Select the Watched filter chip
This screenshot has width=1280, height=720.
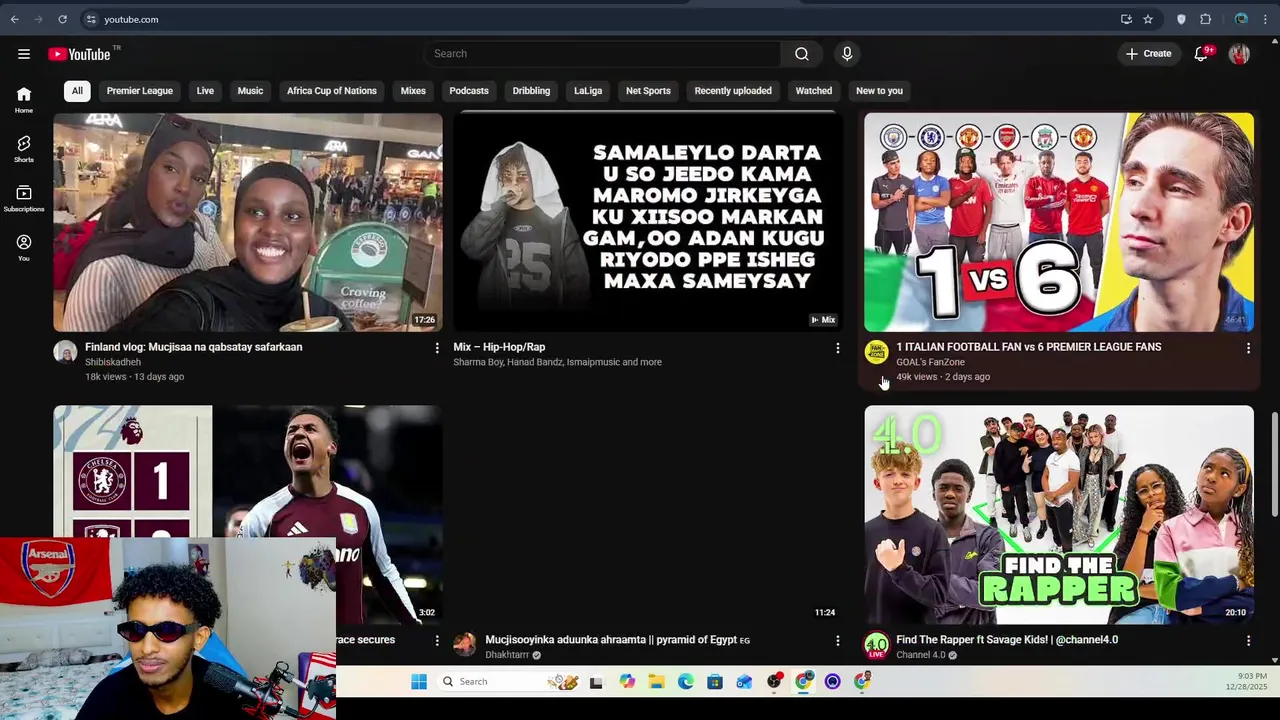[x=814, y=91]
